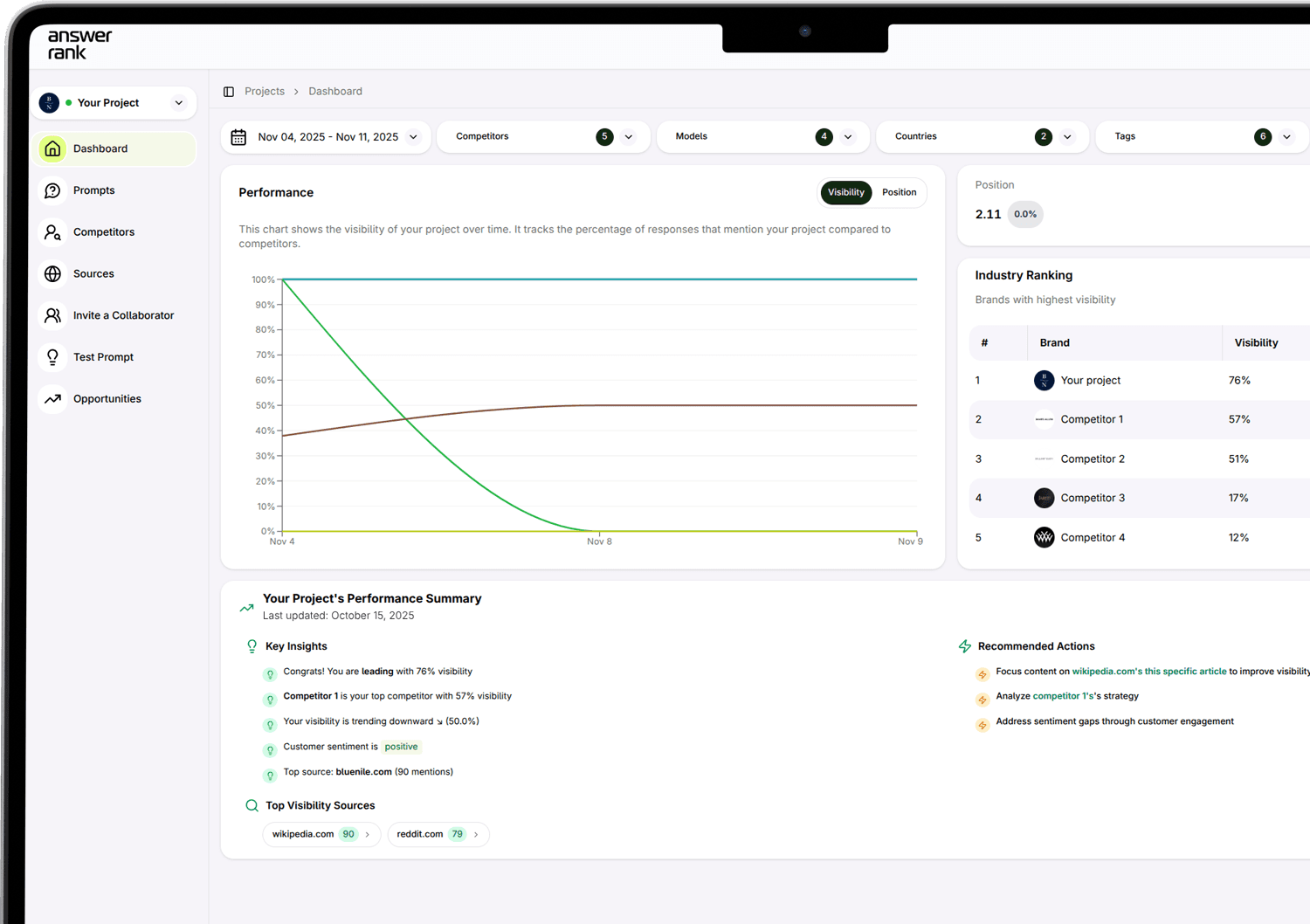Go to Projects in the breadcrumb
This screenshot has width=1310, height=924.
click(x=265, y=92)
